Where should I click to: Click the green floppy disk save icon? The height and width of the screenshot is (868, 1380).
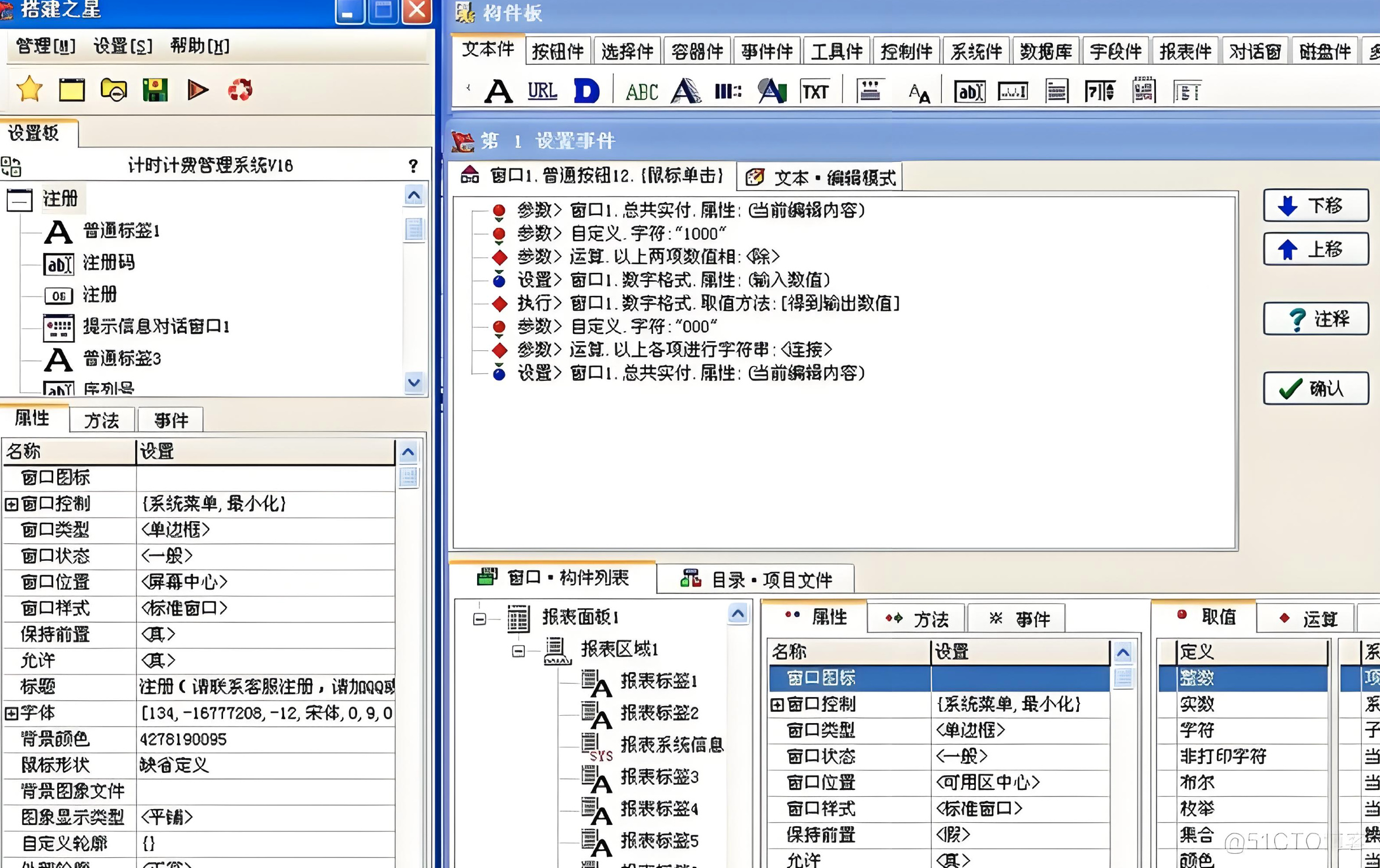click(x=155, y=90)
